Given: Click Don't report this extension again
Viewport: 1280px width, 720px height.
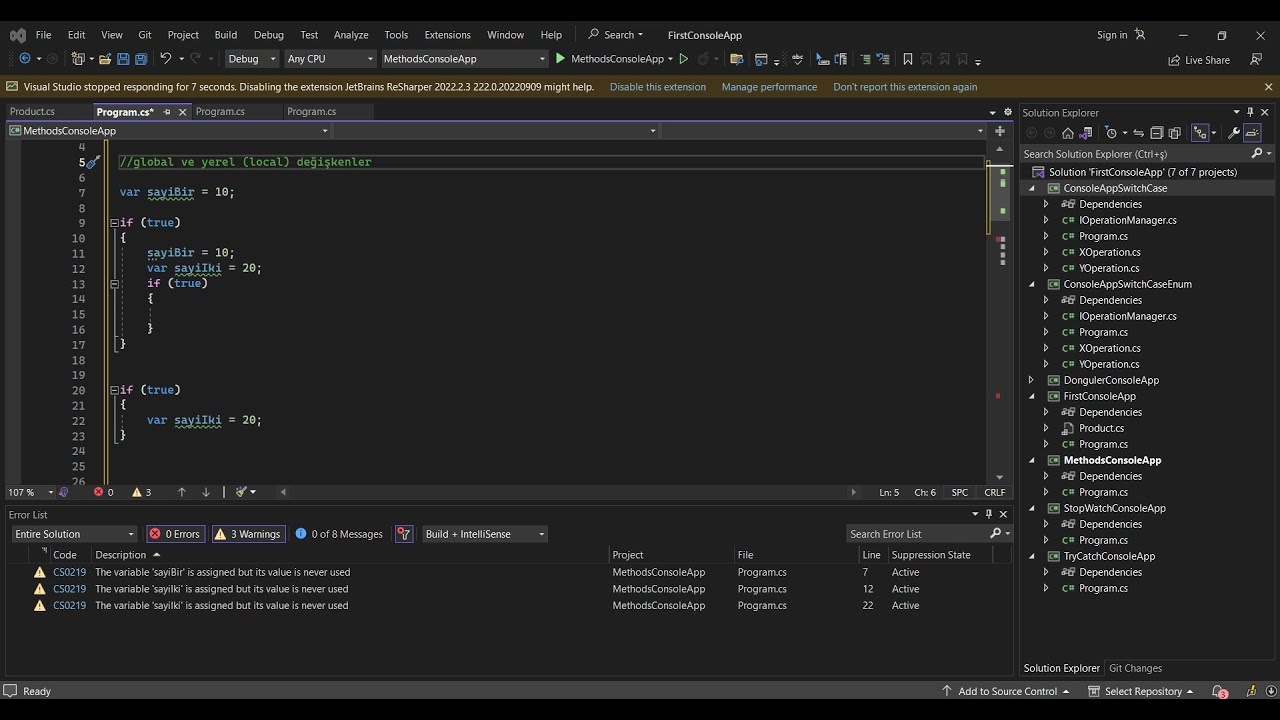Looking at the screenshot, I should point(905,87).
